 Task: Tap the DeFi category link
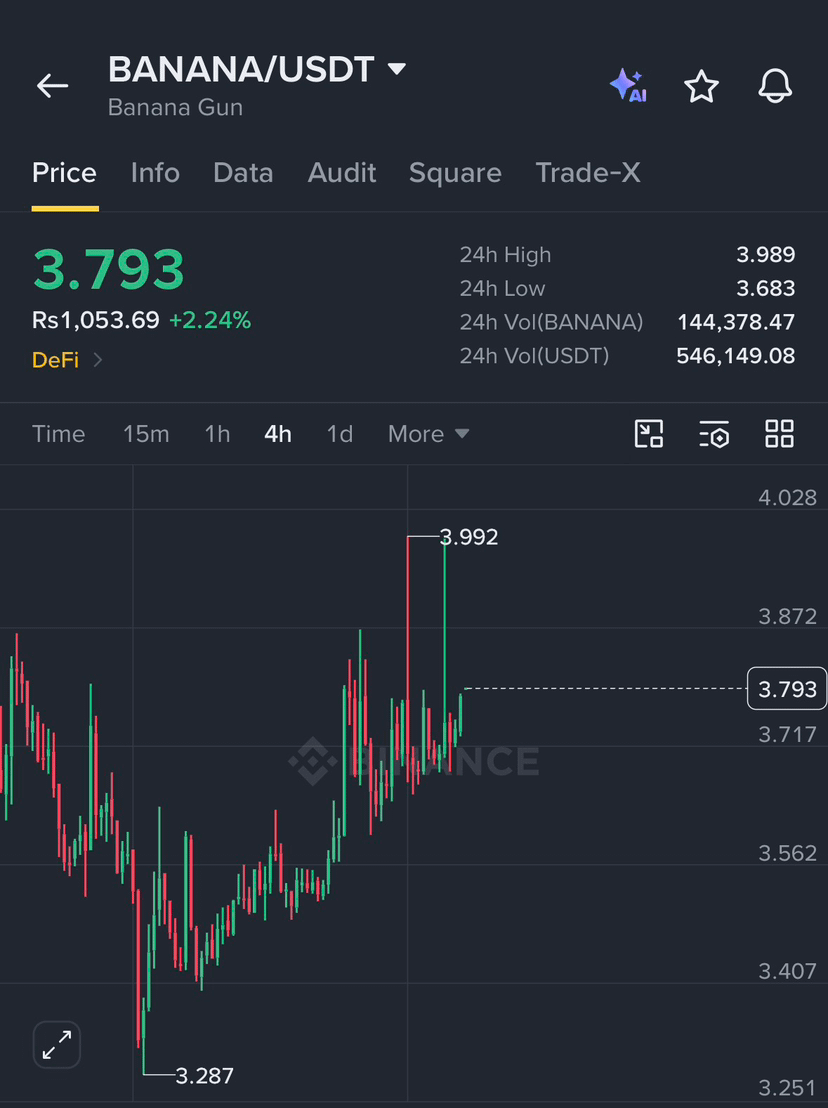click(55, 360)
